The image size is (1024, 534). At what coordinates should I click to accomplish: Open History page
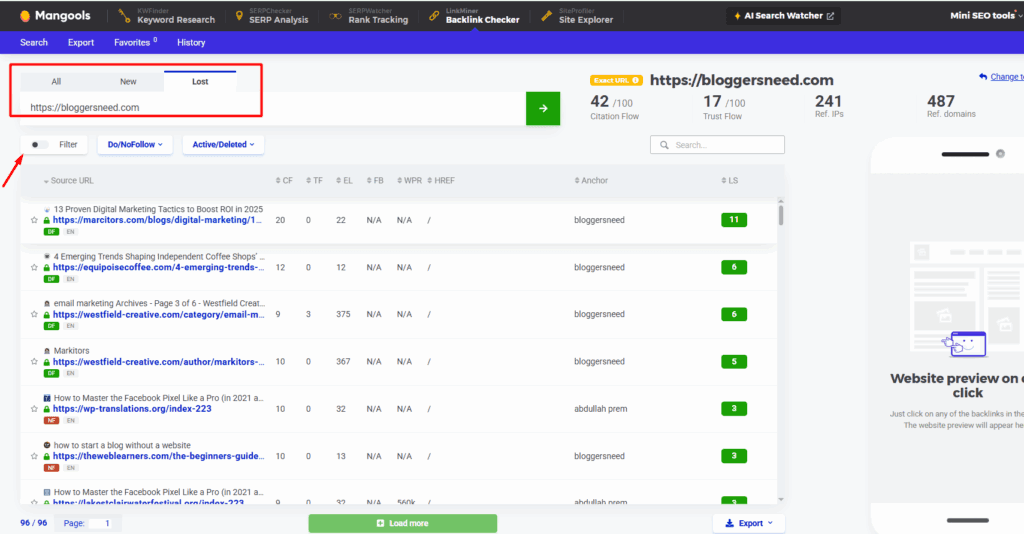tap(191, 42)
